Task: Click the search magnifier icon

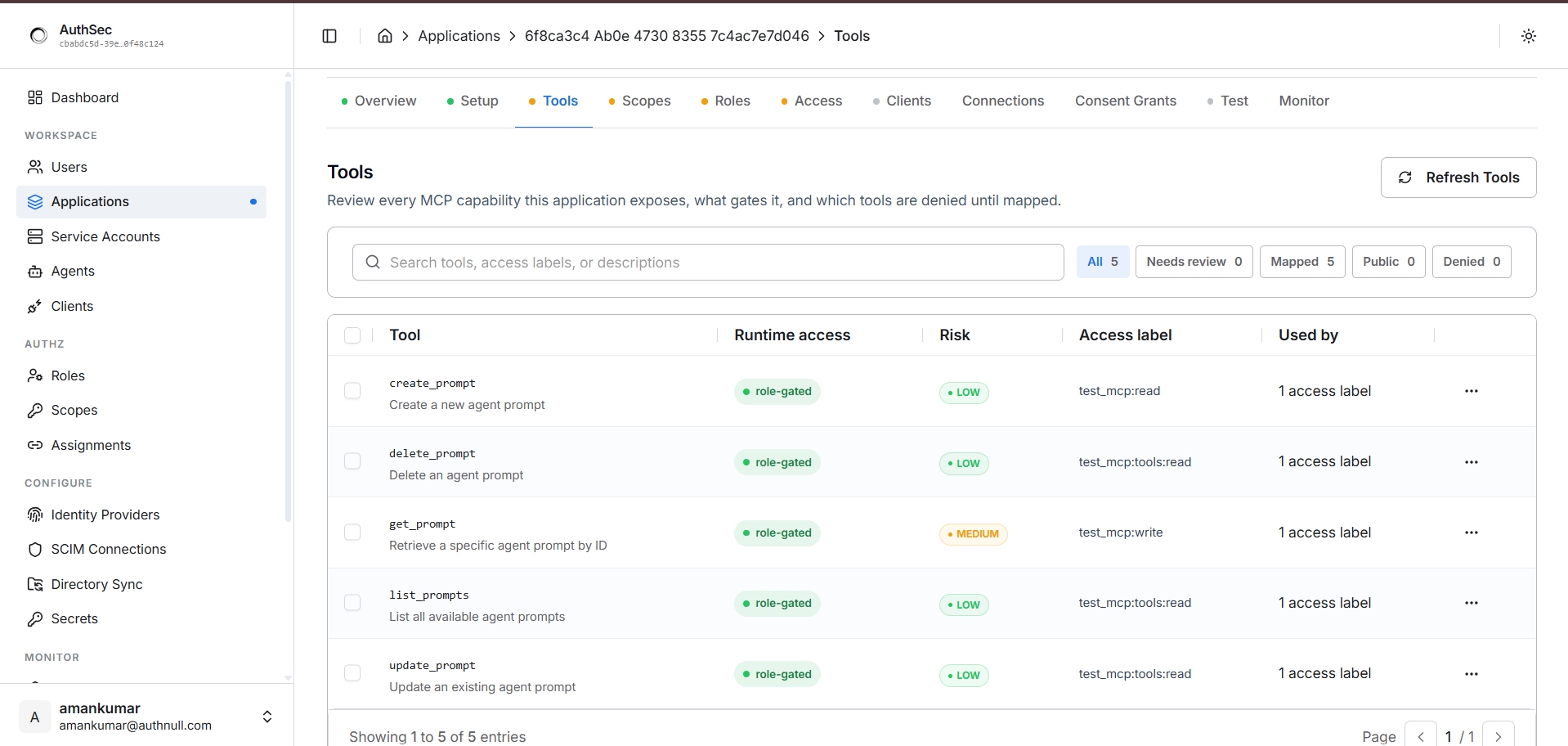Action: (373, 262)
